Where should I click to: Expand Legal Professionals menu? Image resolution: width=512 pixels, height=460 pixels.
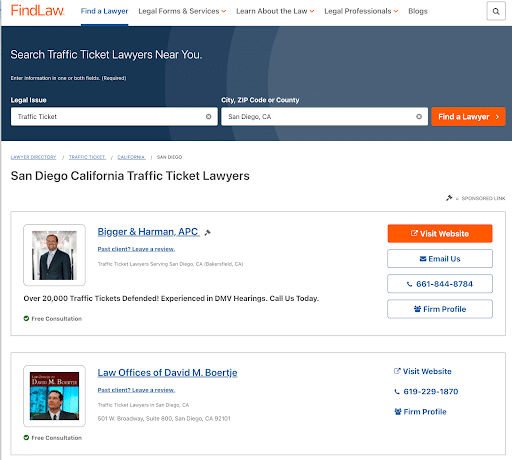click(361, 11)
